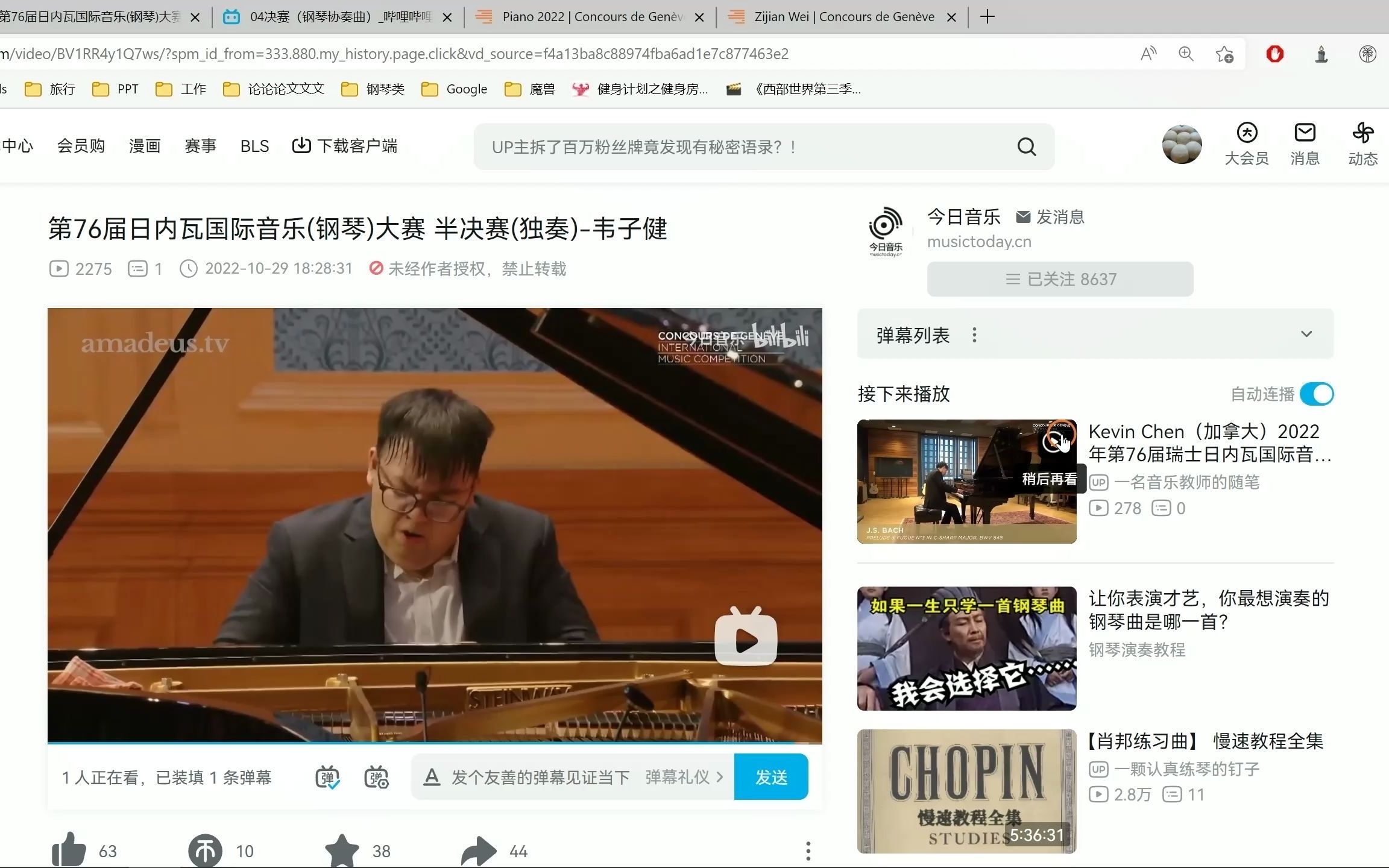Open the red ad blocker extension icon
1389x868 pixels.
[1274, 54]
